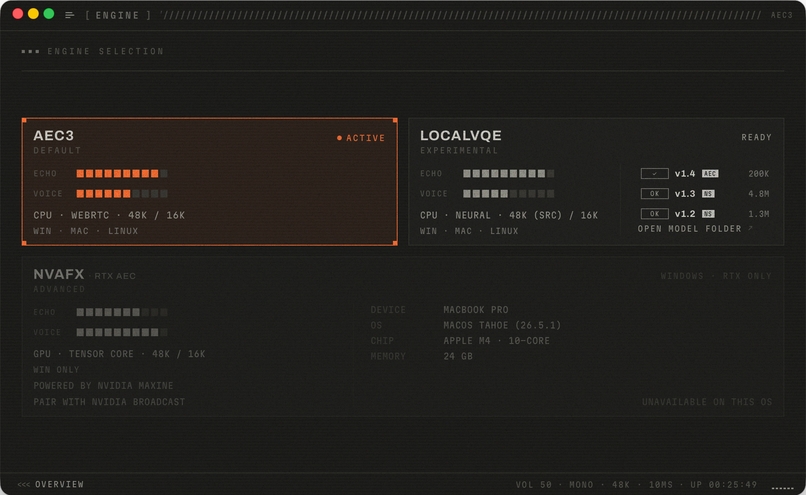Click the external arrow after OPEN MODEL FOLDER
The height and width of the screenshot is (495, 806).
point(750,228)
